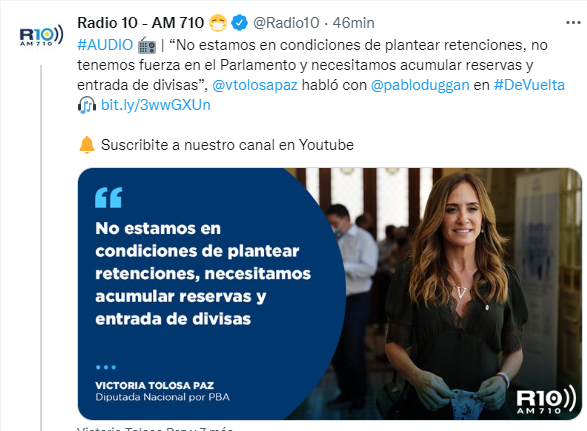
Task: Open the #AUDIO hashtag
Action: point(105,45)
